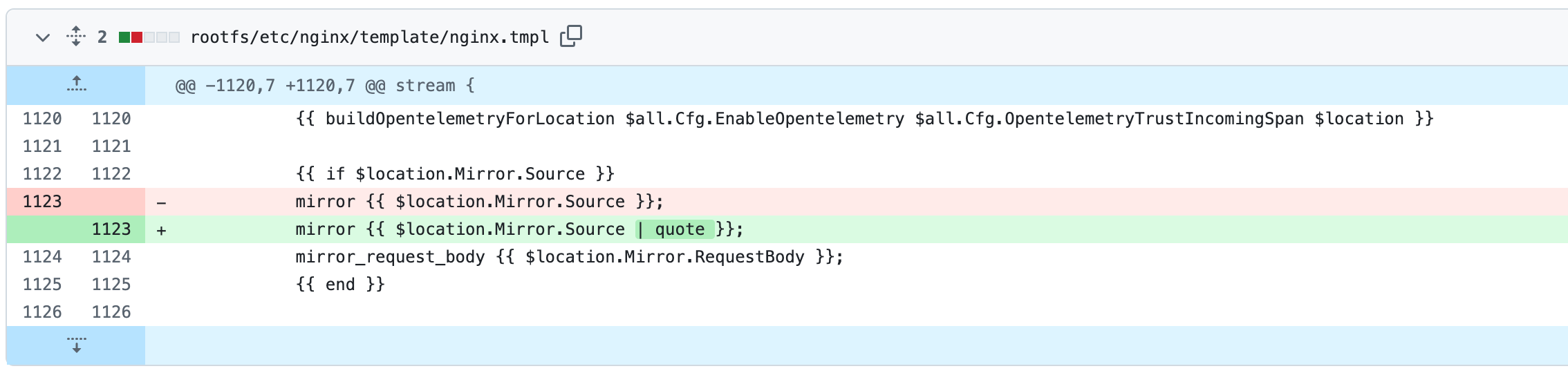Click the hunk header starting with @@ -1120,7
The height and width of the screenshot is (373, 1568).
click(x=325, y=86)
